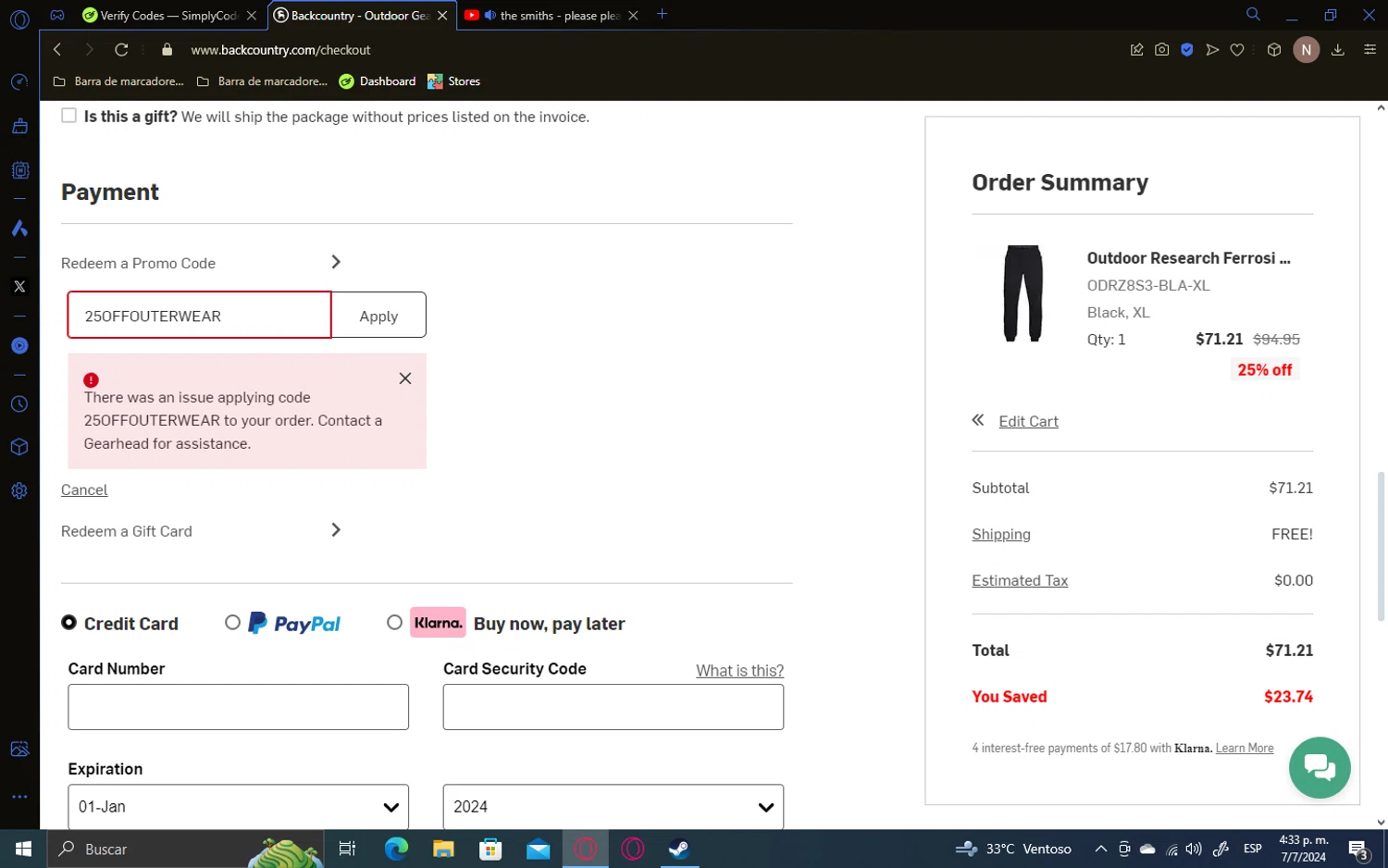Image resolution: width=1388 pixels, height=868 pixels.
Task: Open the taskbar volume control
Action: [x=1195, y=849]
